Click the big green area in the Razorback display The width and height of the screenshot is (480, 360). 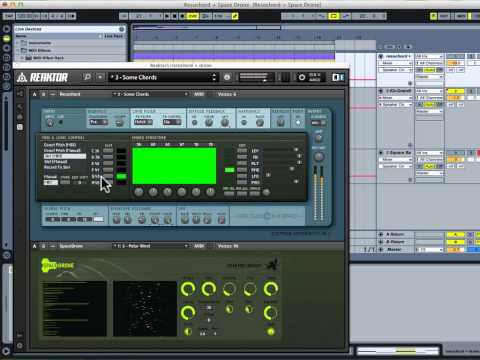pos(174,166)
